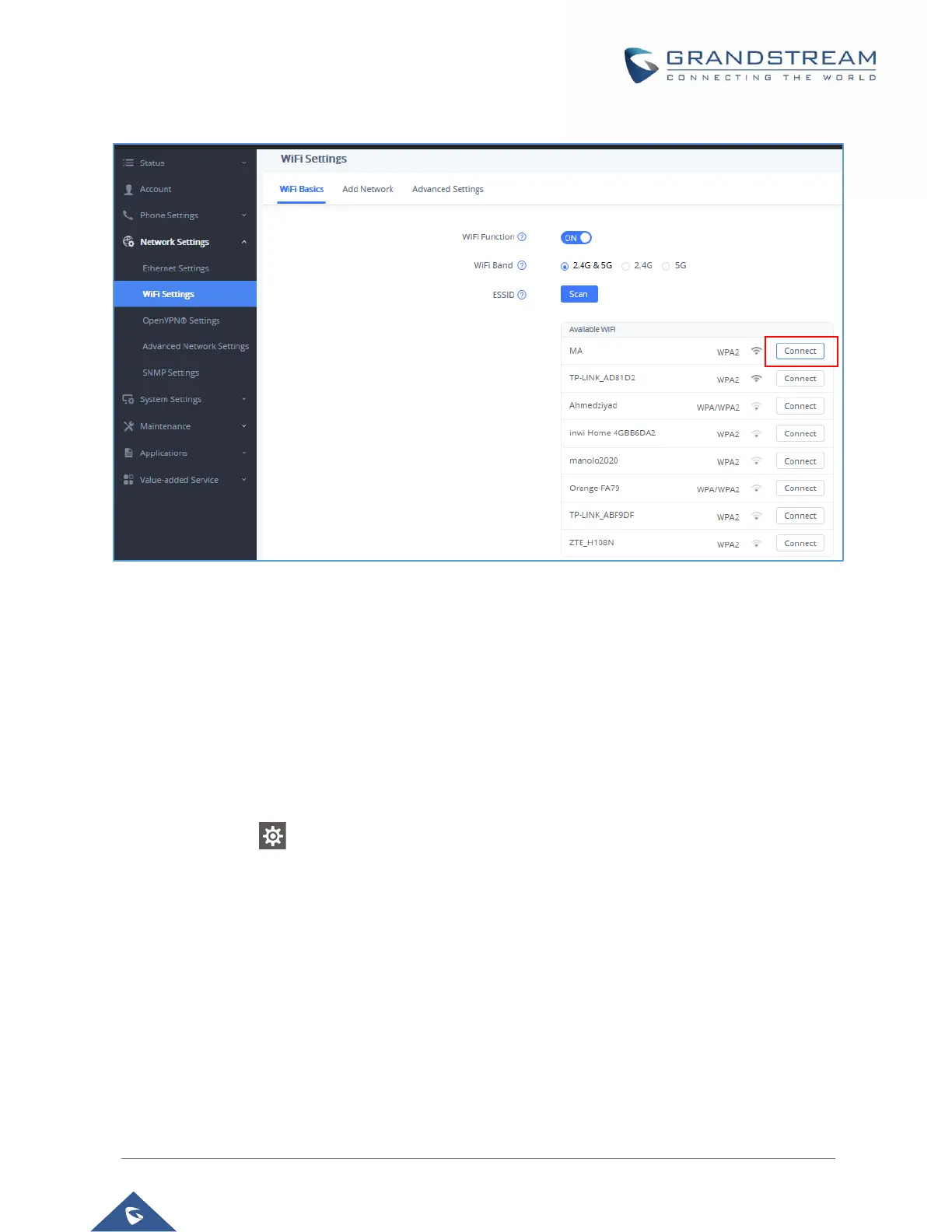
Task: Select the 5G only radio button
Action: tap(666, 266)
